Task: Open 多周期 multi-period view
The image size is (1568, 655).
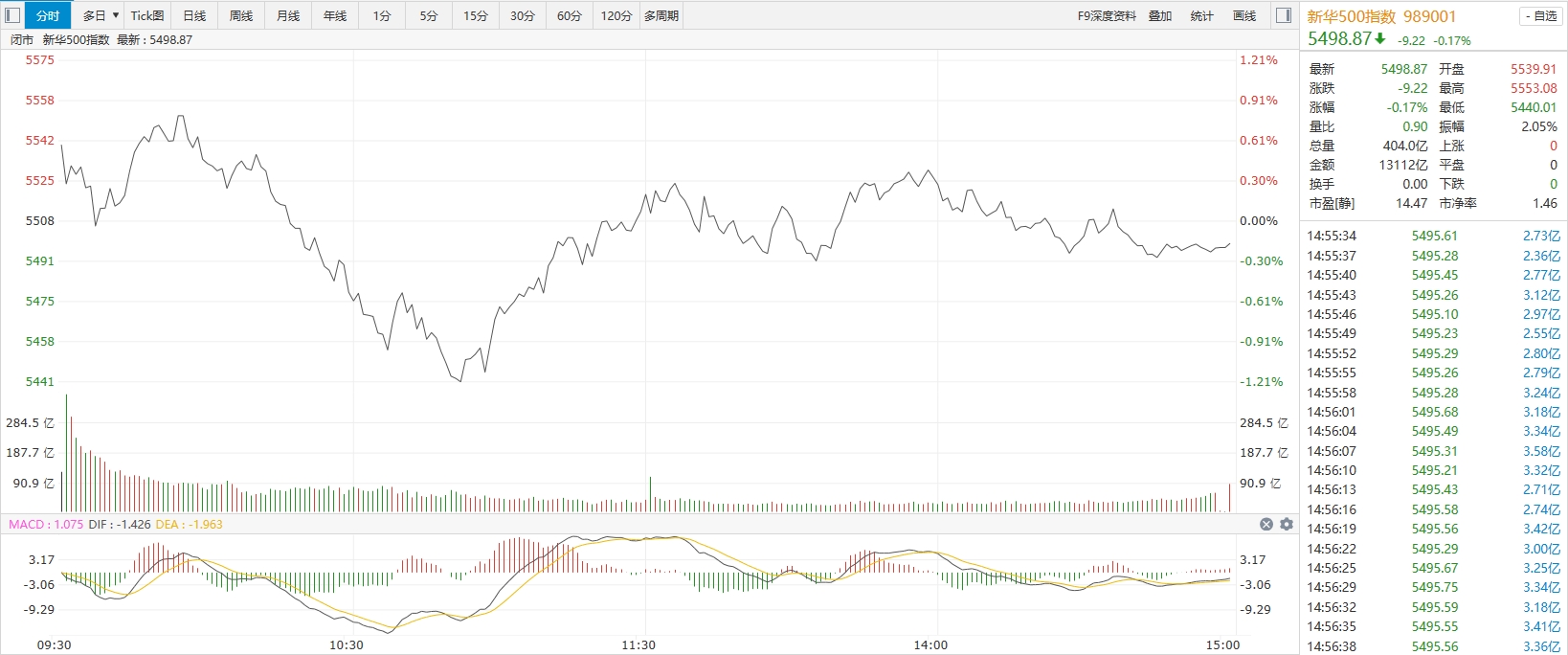Action: (661, 15)
